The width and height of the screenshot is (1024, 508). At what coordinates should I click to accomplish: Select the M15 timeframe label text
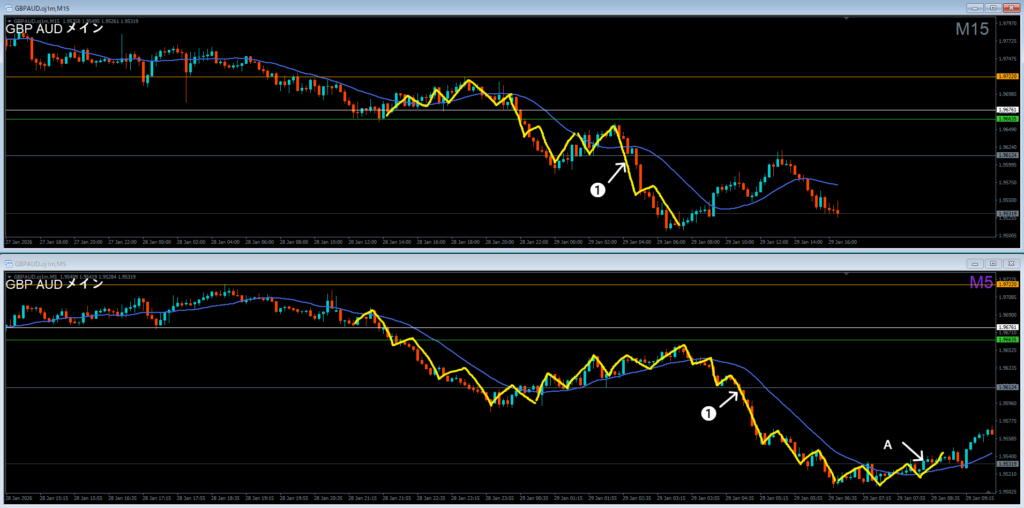(x=970, y=30)
